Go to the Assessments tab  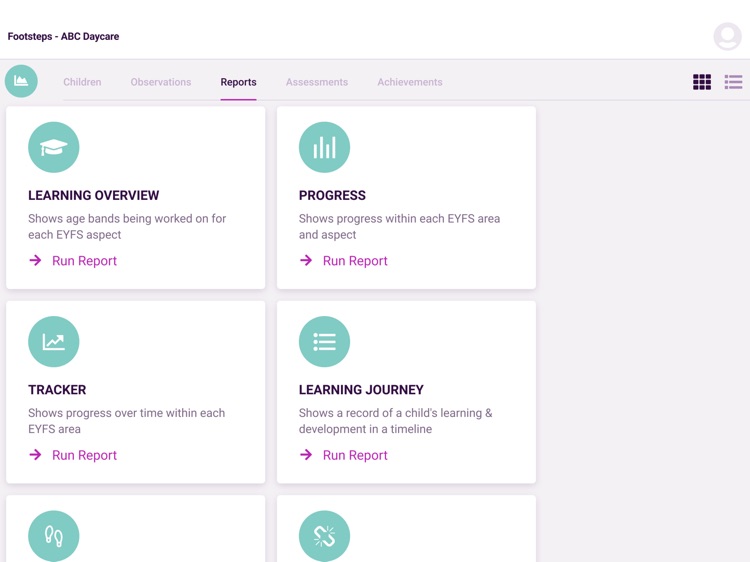(x=317, y=82)
